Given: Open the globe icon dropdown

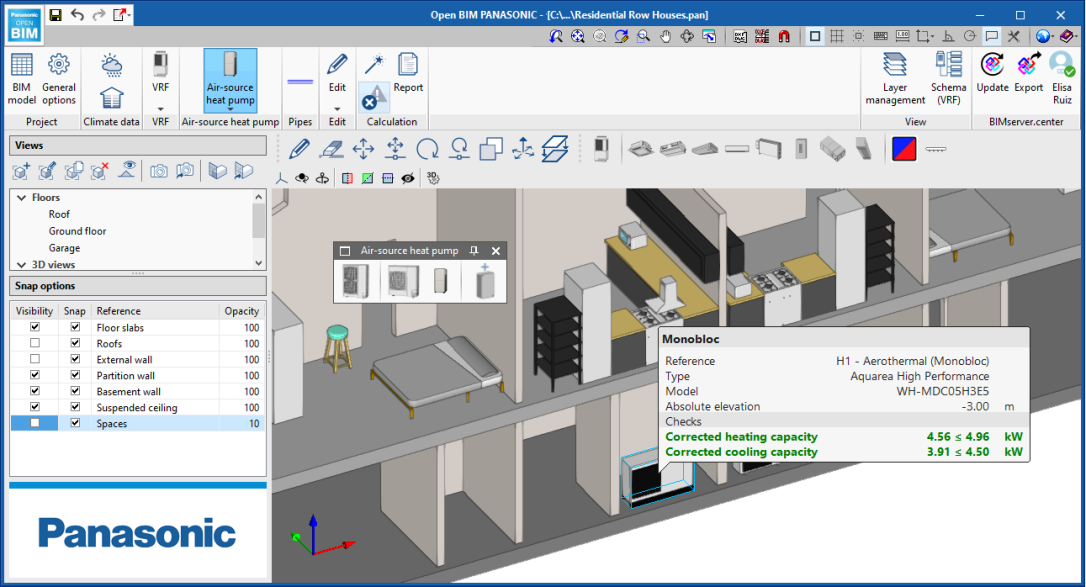Looking at the screenshot, I should 1053,37.
